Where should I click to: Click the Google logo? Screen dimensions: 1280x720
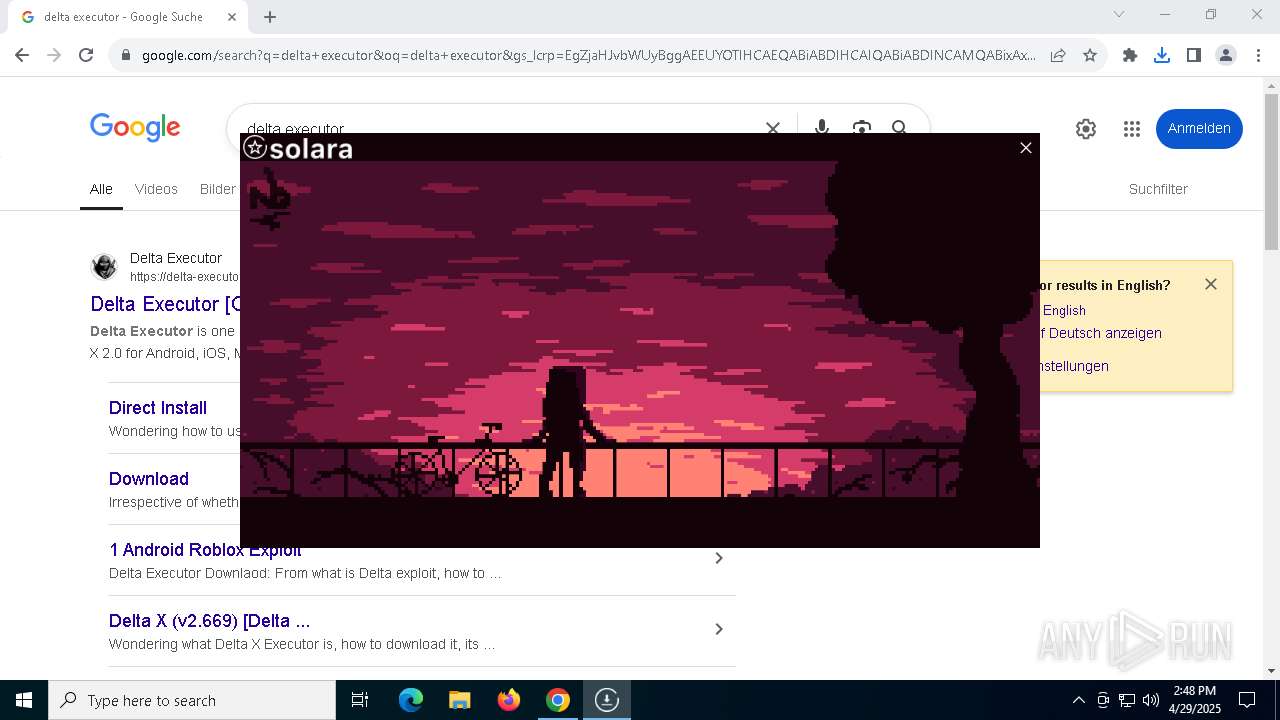[135, 127]
